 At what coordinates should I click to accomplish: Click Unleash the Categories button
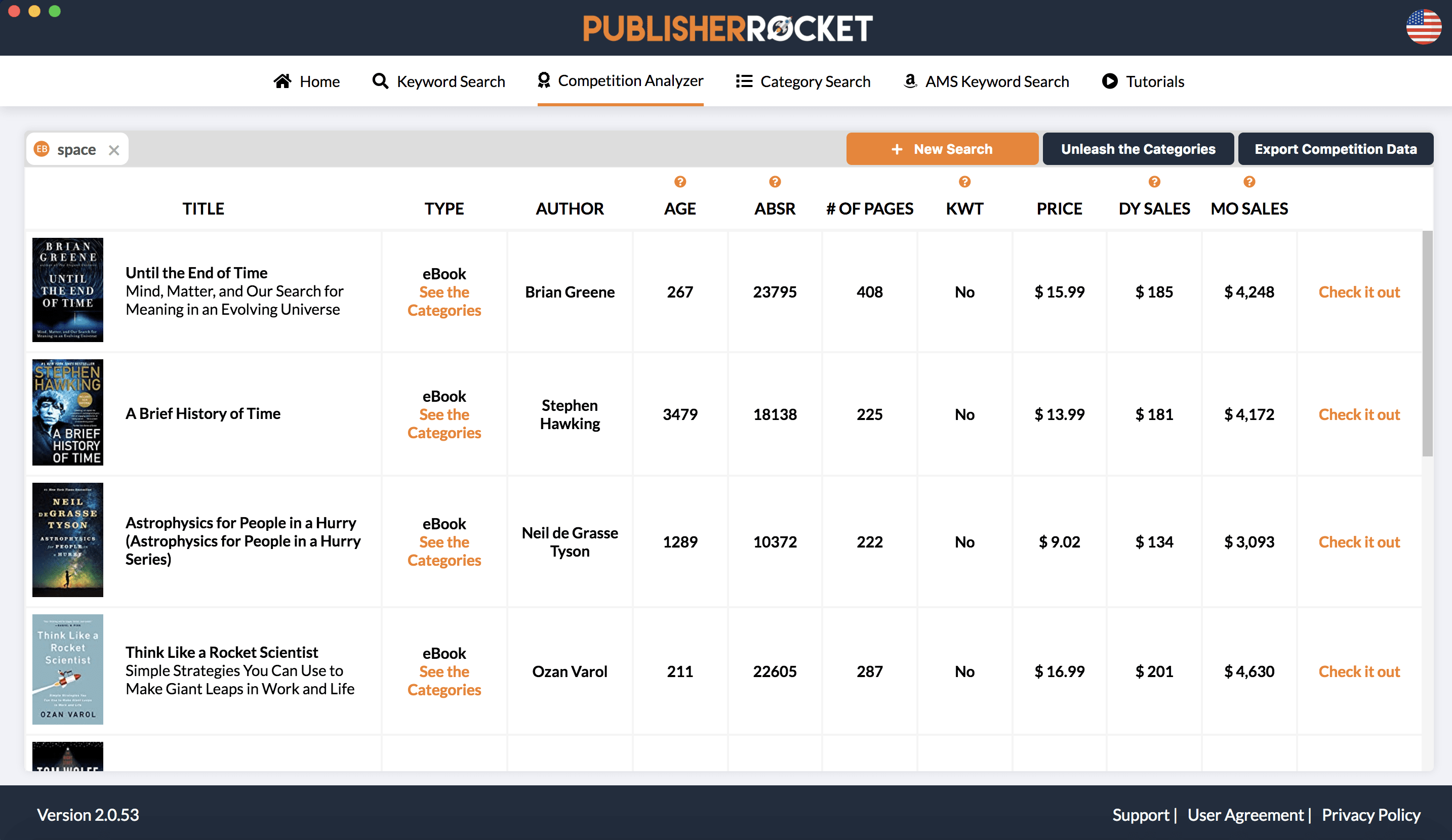coord(1138,149)
